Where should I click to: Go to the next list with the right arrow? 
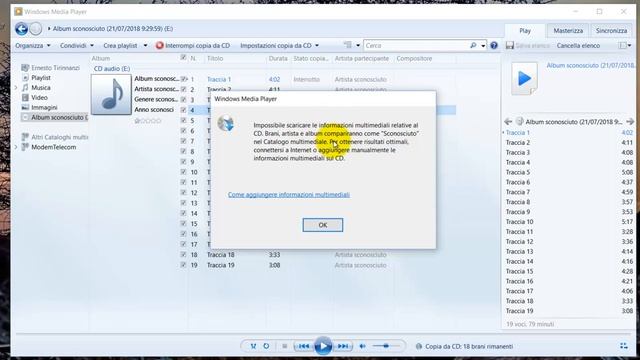pyautogui.click(x=630, y=122)
